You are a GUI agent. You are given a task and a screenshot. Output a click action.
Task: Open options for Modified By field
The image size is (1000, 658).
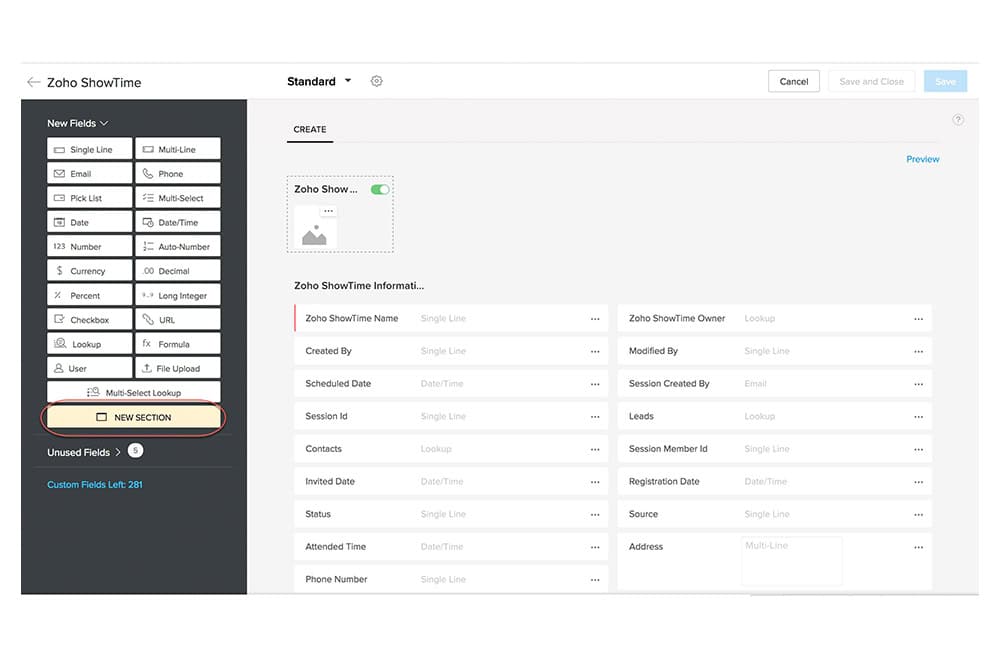click(x=918, y=351)
